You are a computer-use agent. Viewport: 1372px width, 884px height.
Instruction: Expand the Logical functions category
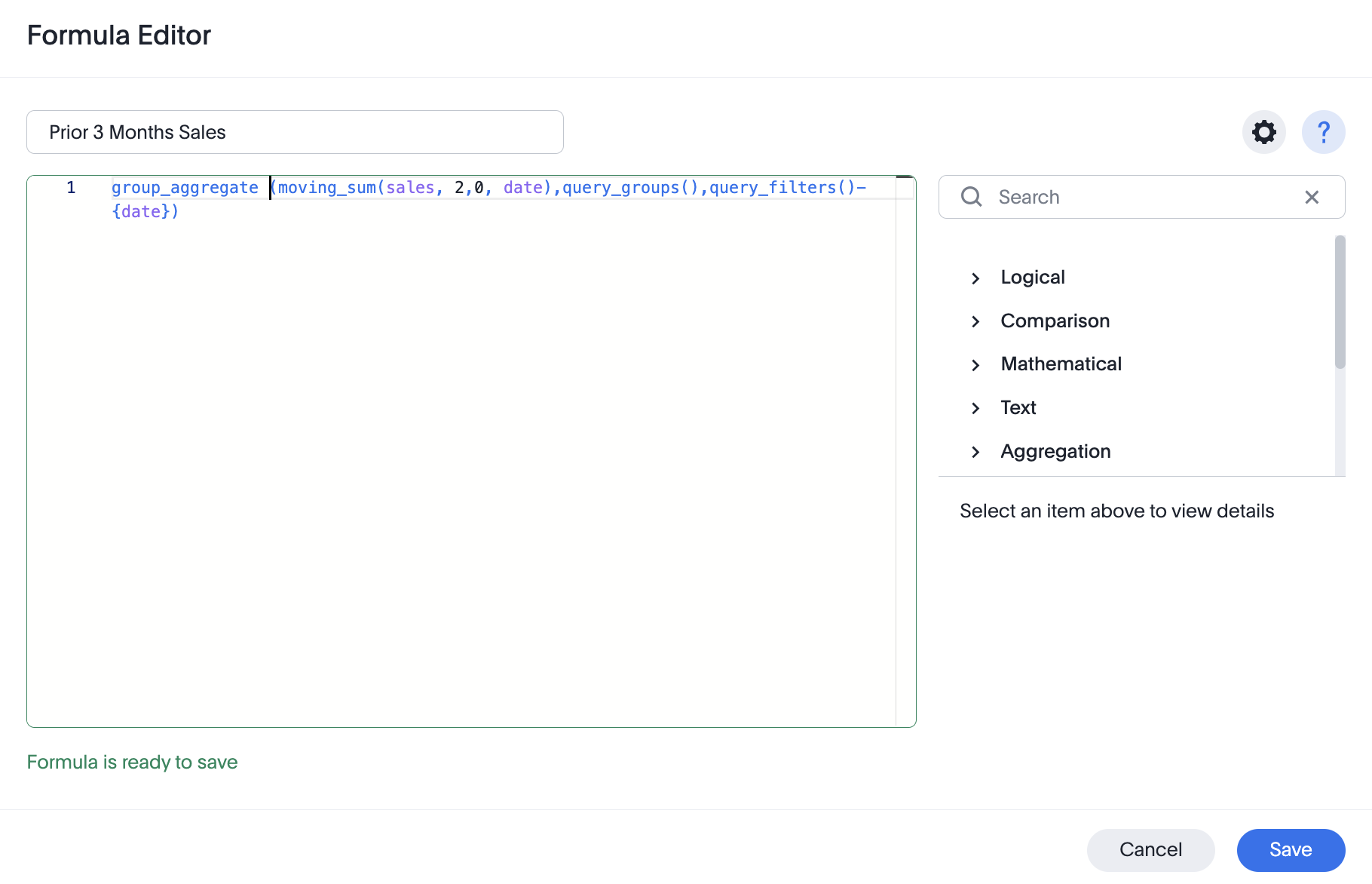coord(975,278)
